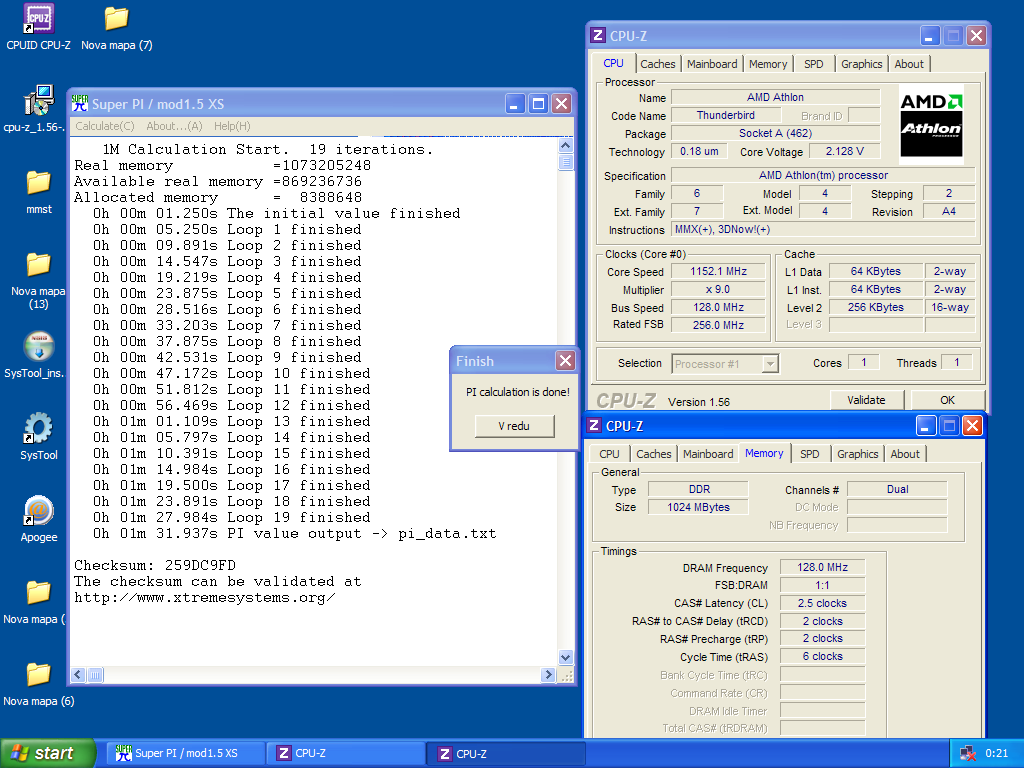This screenshot has height=768, width=1024.
Task: Minimize the lower CPU-Z Memory window
Action: pos(926,426)
